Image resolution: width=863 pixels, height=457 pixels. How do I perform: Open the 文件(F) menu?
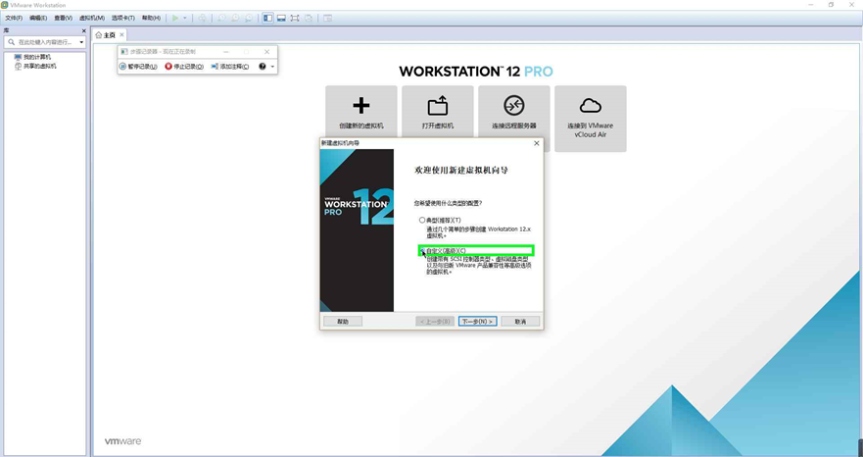pos(14,18)
